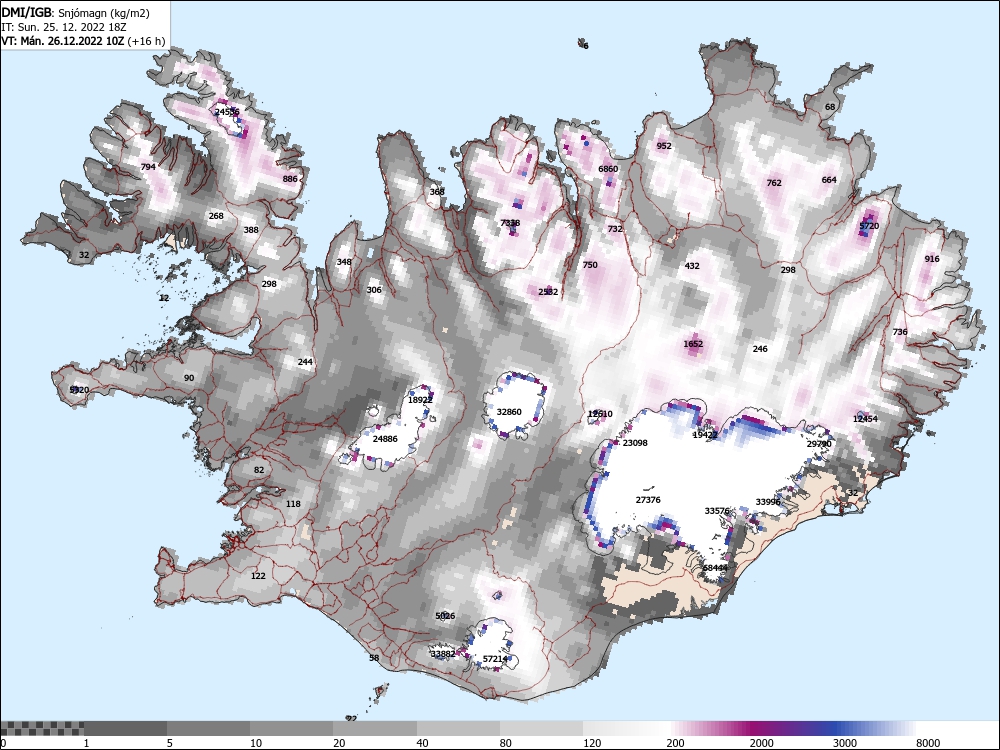Click the 58 value on south coast
The image size is (1000, 750).
point(374,658)
